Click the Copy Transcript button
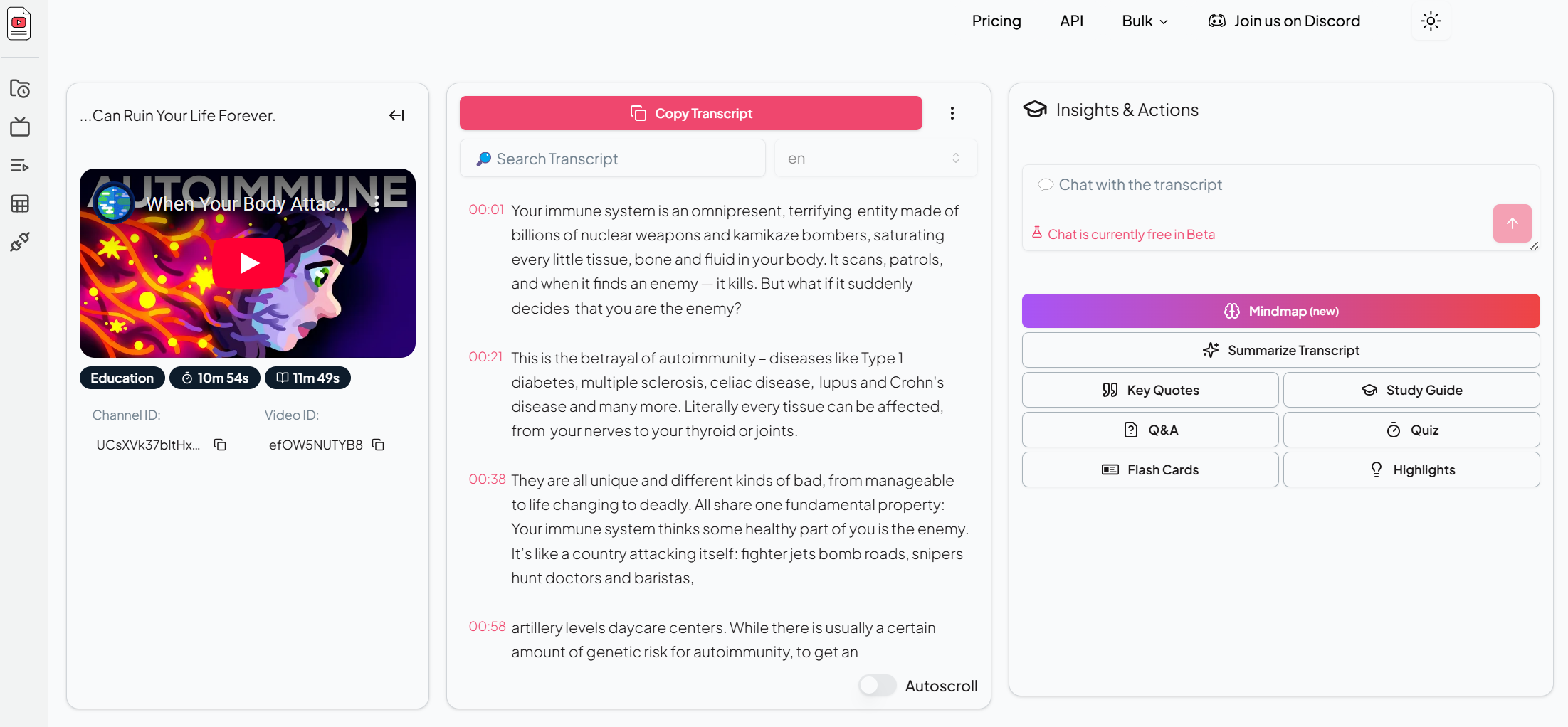This screenshot has width=1568, height=727. [x=690, y=113]
